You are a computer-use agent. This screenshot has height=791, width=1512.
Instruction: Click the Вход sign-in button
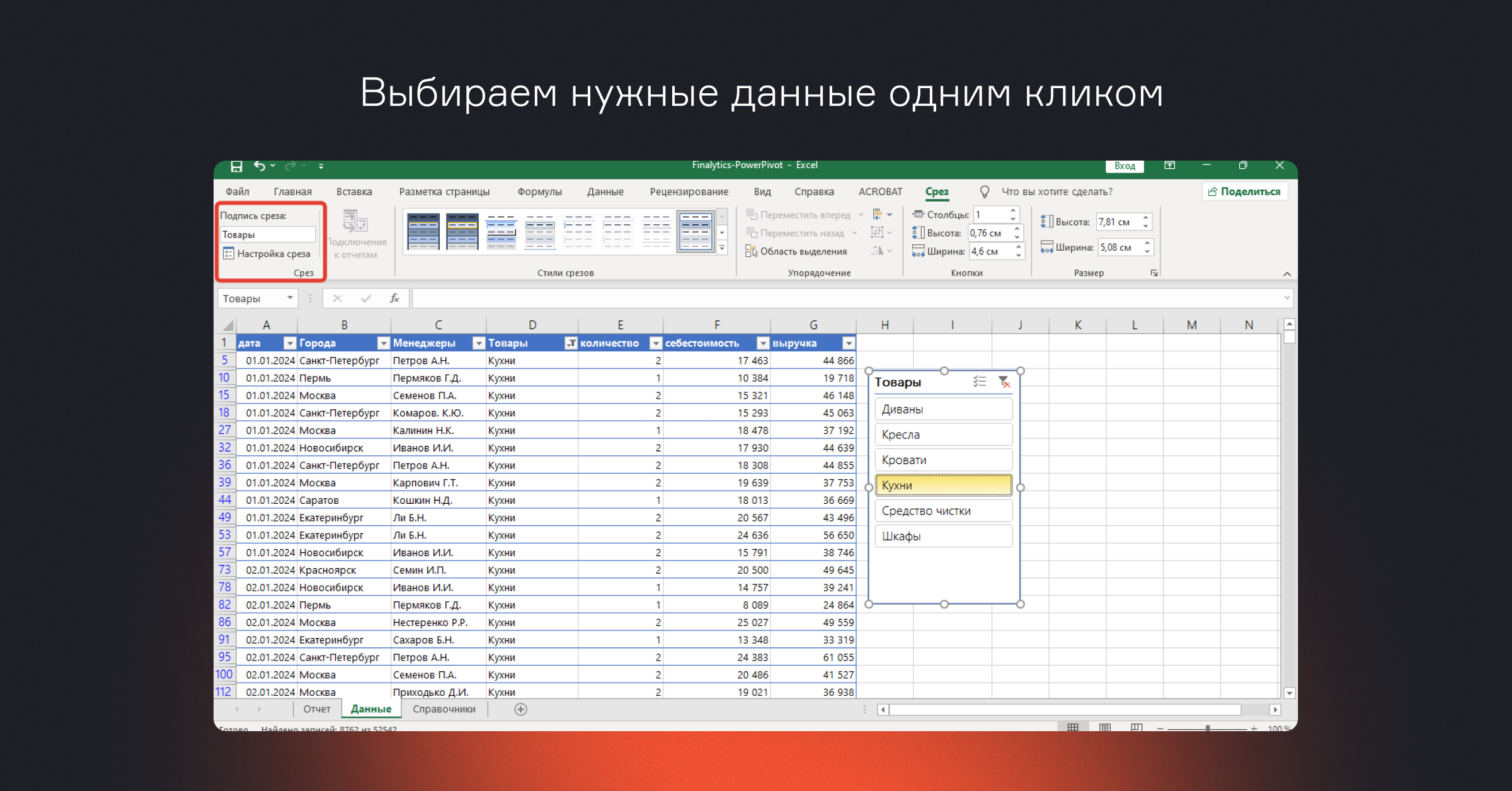[x=1125, y=166]
